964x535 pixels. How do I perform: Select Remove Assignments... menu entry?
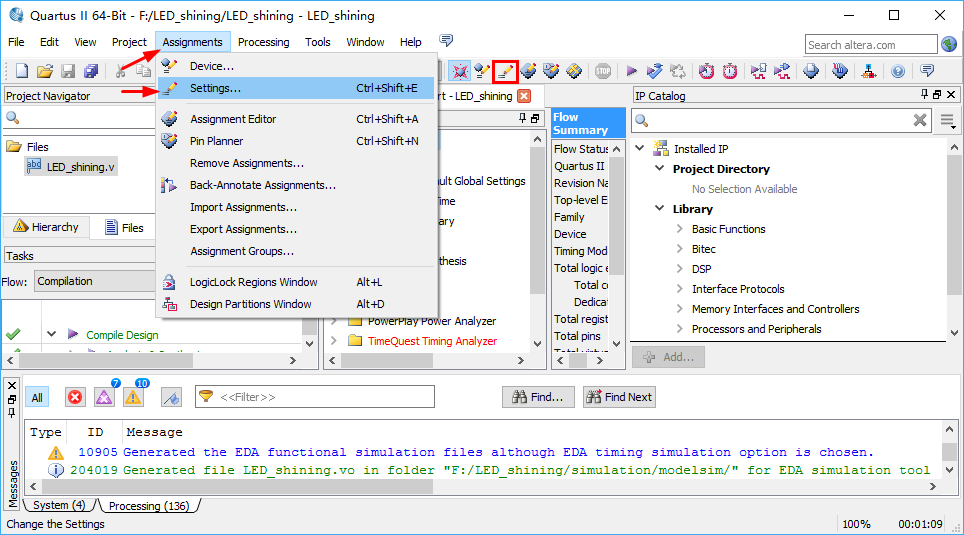(296, 163)
